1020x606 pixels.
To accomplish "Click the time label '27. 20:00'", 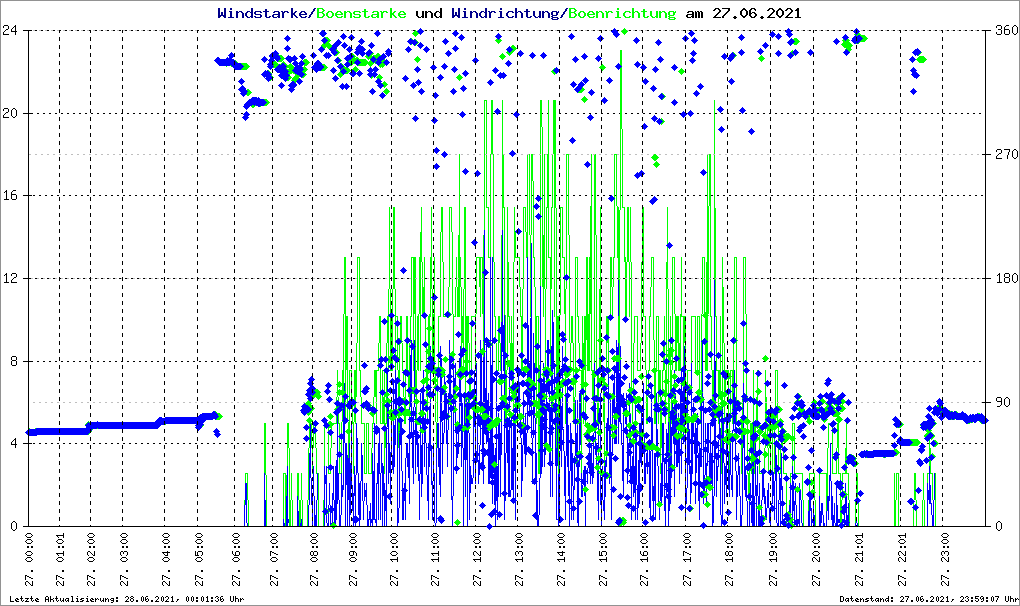I will [x=816, y=559].
